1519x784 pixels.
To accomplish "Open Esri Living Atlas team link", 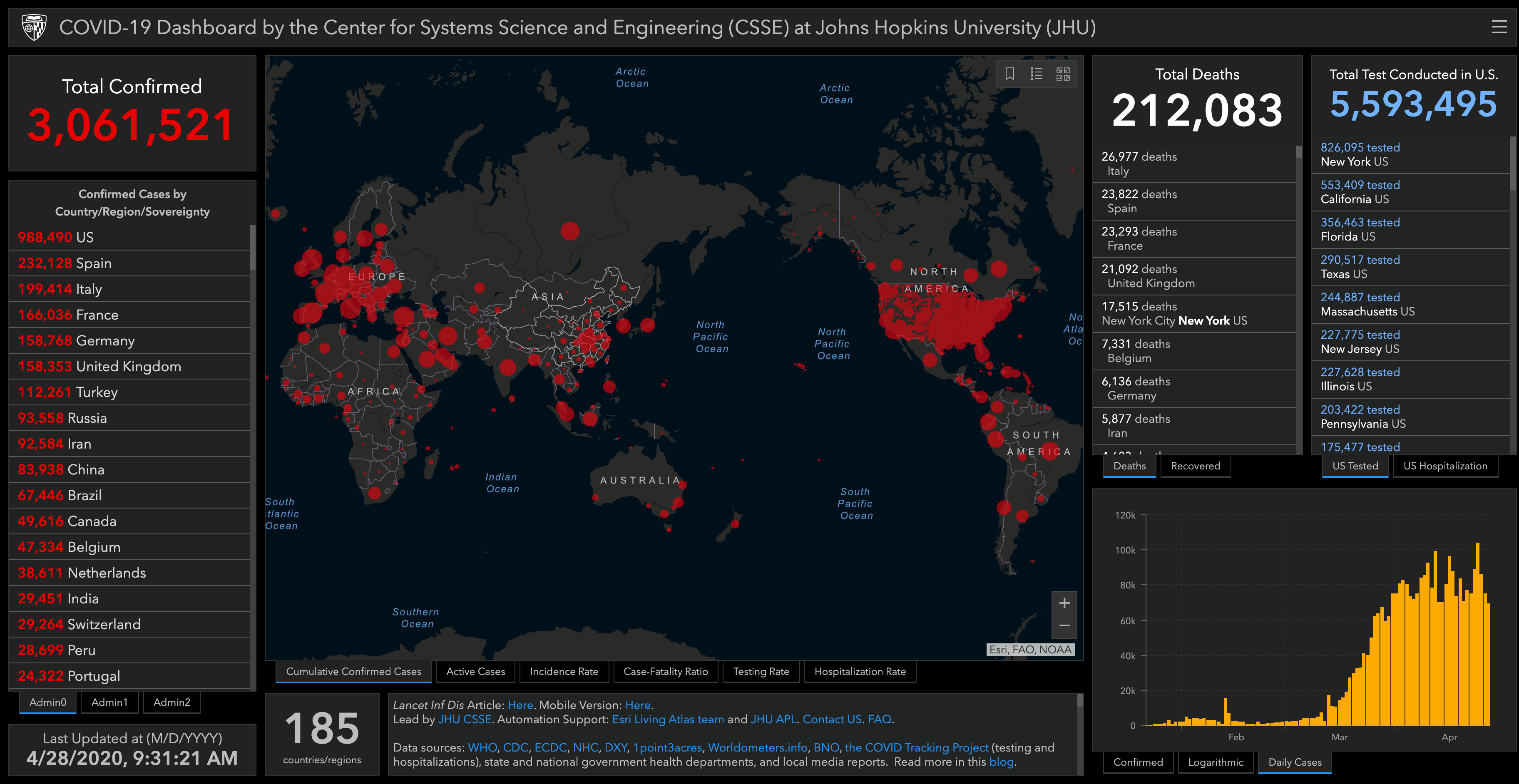I will (x=668, y=719).
